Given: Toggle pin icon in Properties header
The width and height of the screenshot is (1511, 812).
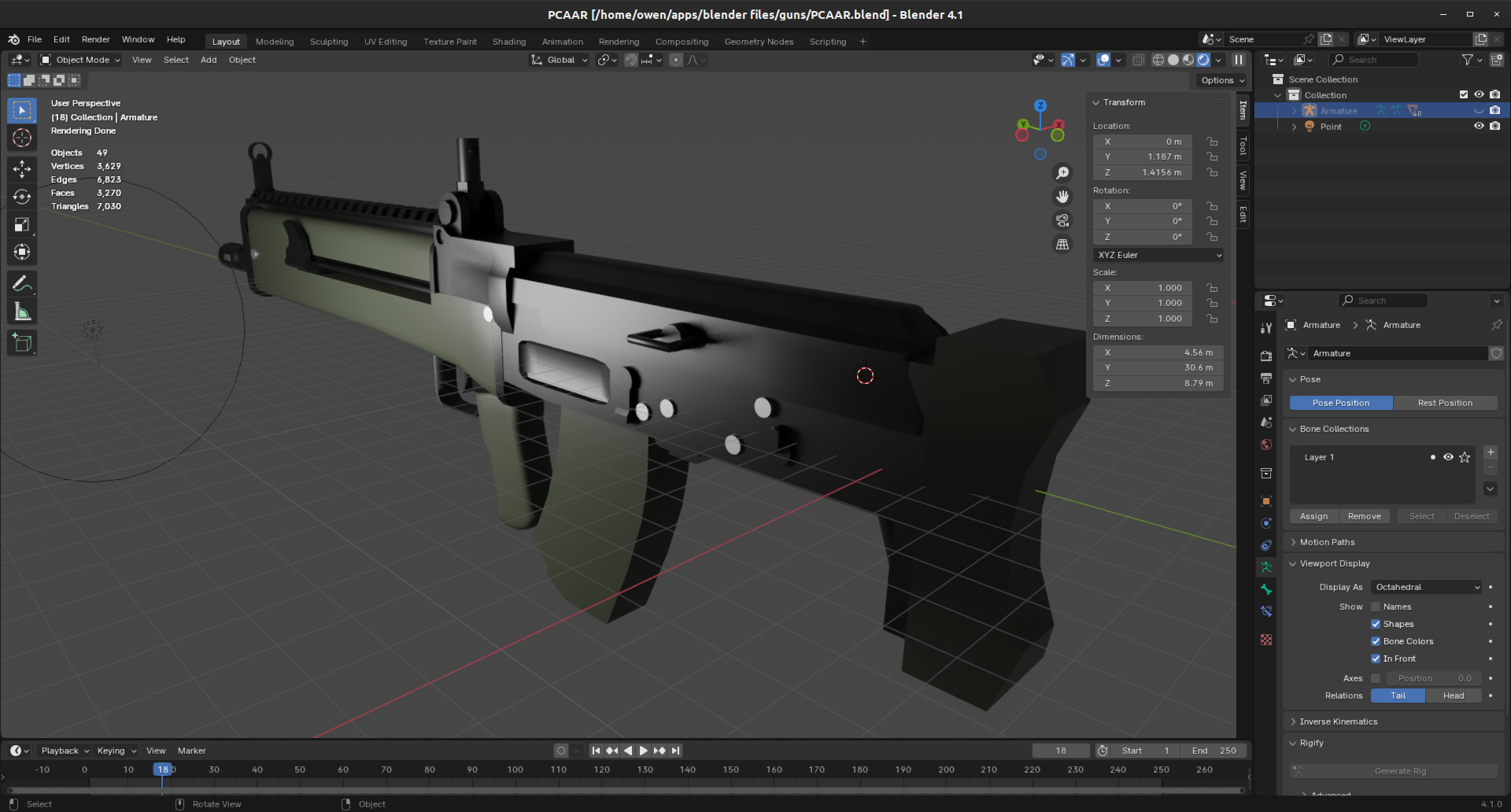Looking at the screenshot, I should click(x=1496, y=325).
